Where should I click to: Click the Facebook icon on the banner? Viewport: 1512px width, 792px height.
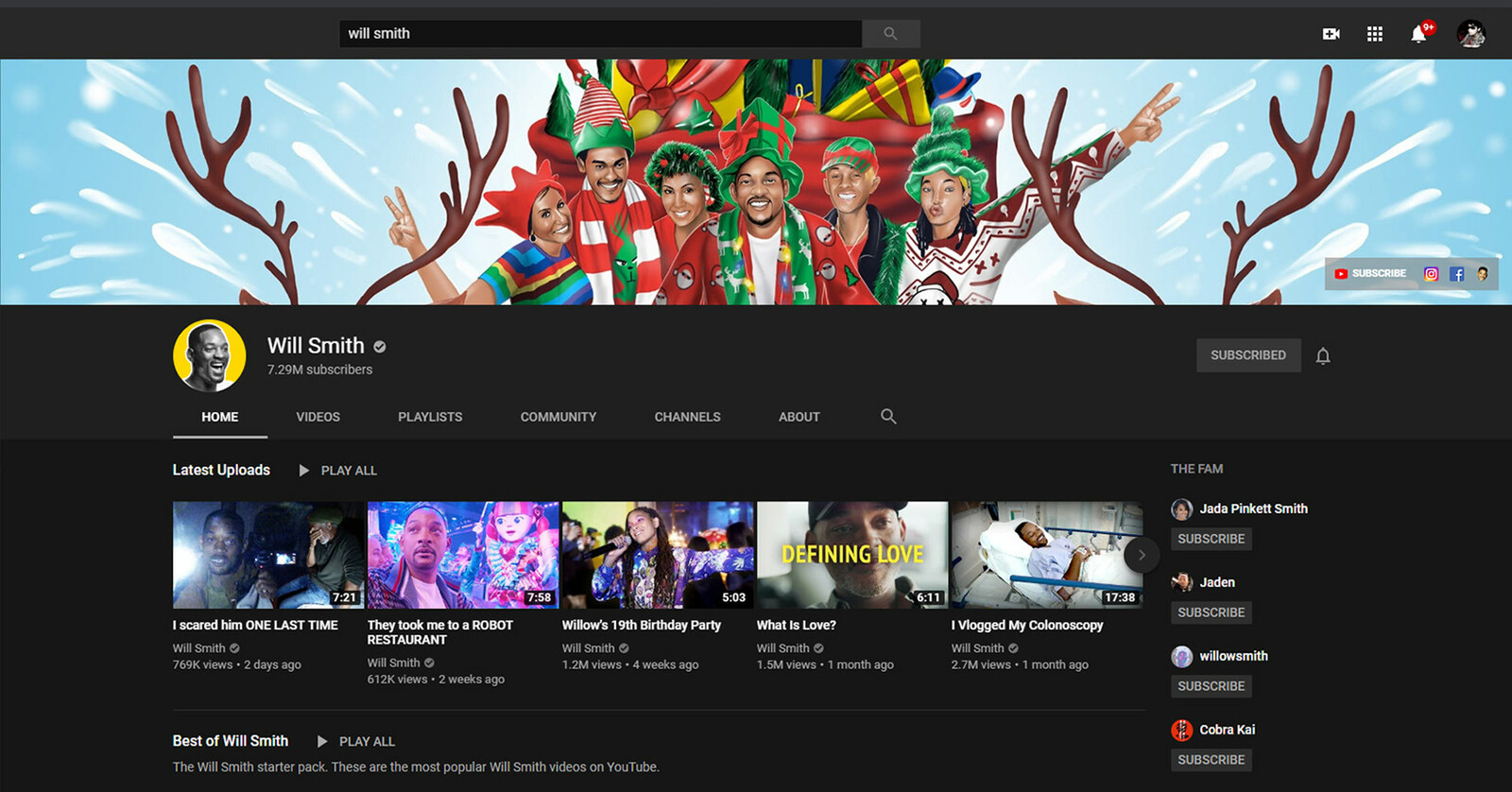coord(1457,274)
